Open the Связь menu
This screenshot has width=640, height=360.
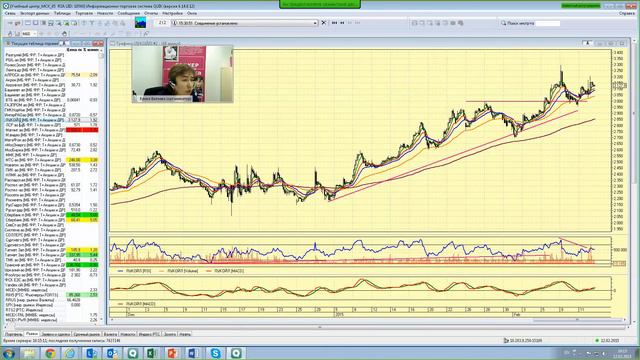pyautogui.click(x=10, y=13)
